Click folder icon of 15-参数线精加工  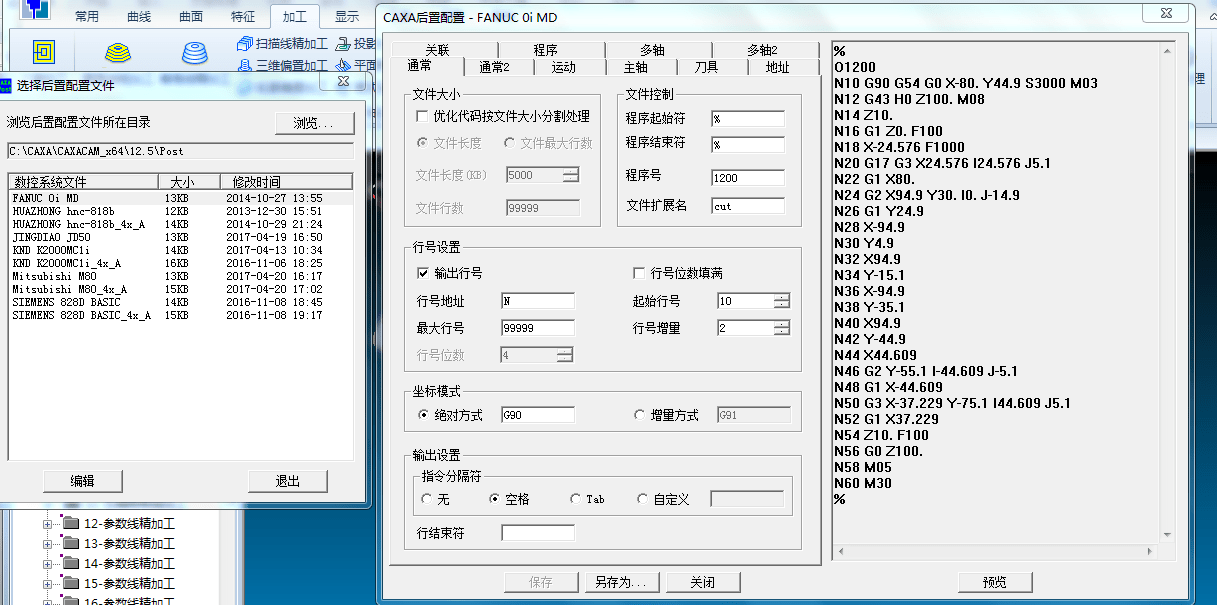click(x=70, y=583)
